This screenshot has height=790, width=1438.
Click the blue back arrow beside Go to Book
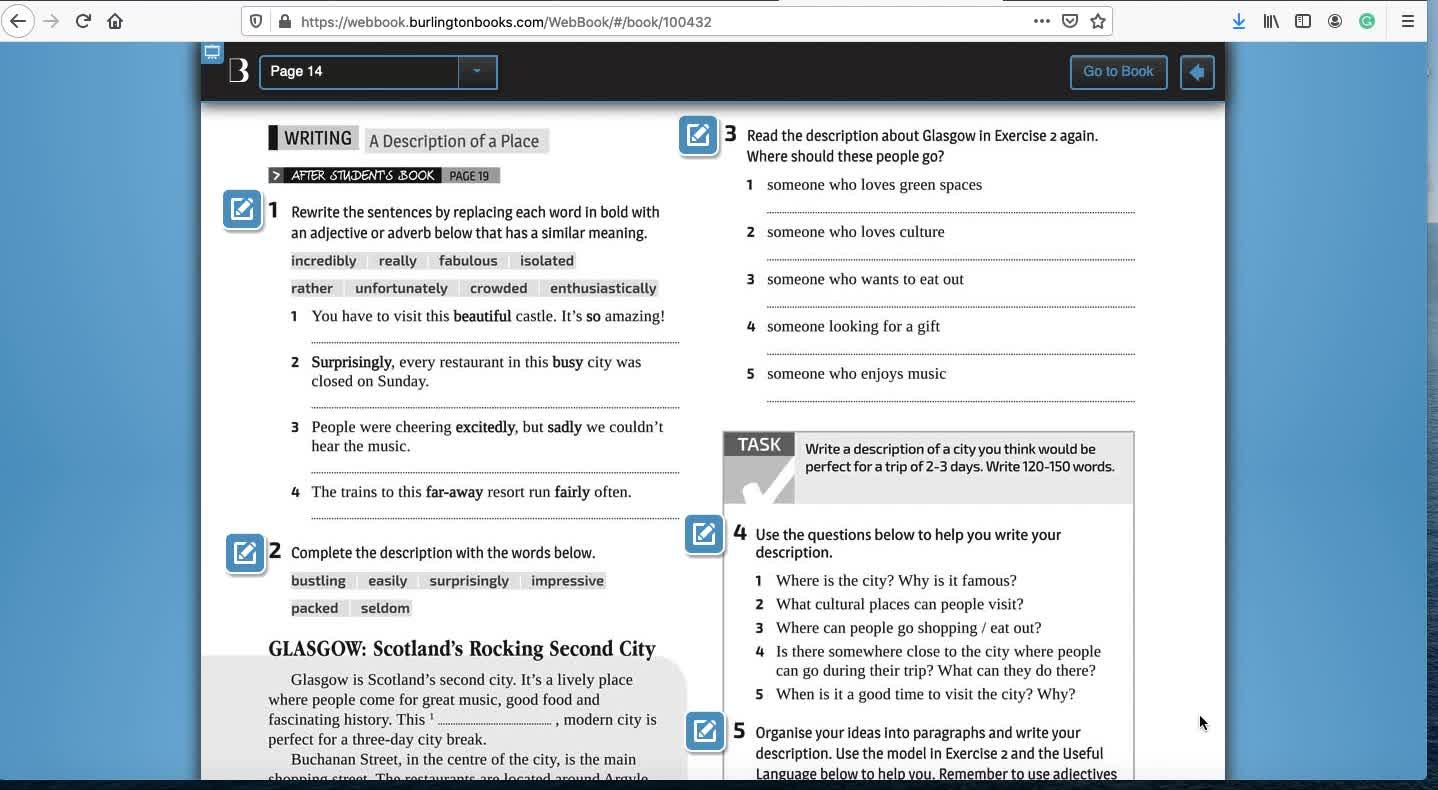pos(1197,72)
